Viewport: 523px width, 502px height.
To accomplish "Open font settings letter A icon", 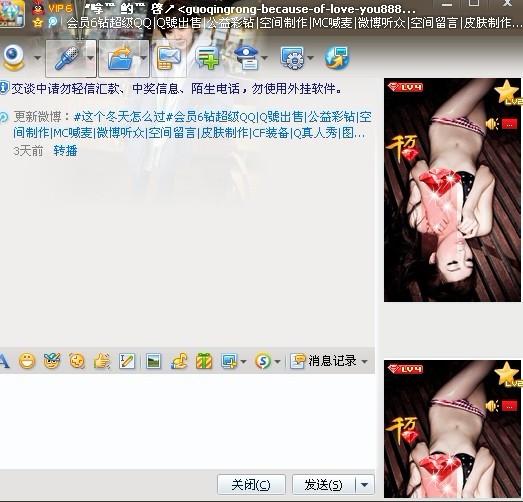I will click(x=4, y=361).
